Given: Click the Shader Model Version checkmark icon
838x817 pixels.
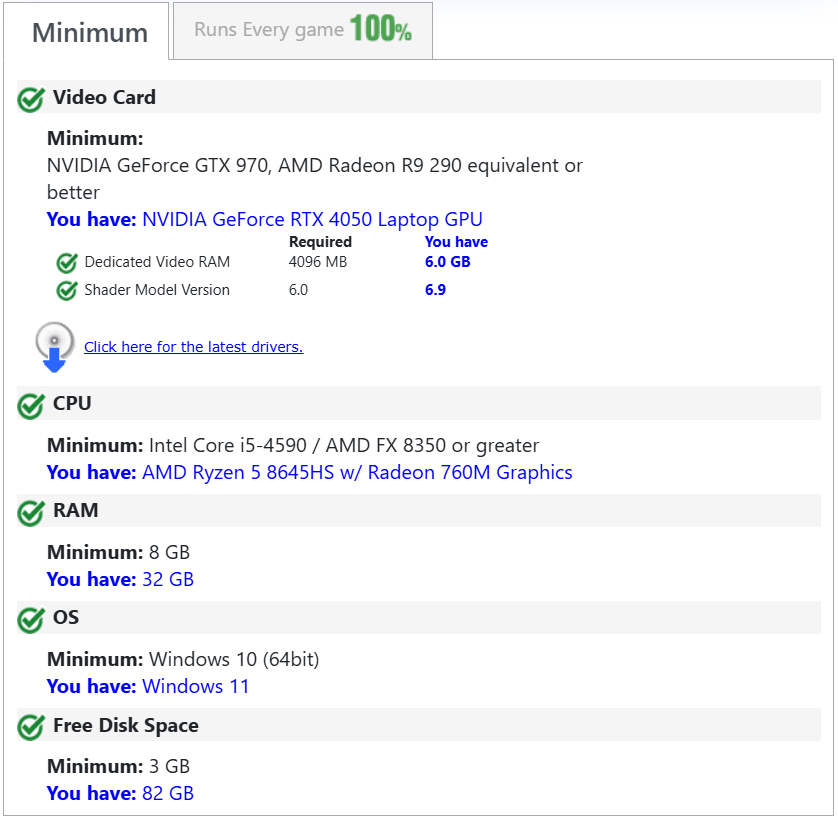Looking at the screenshot, I should coord(67,291).
